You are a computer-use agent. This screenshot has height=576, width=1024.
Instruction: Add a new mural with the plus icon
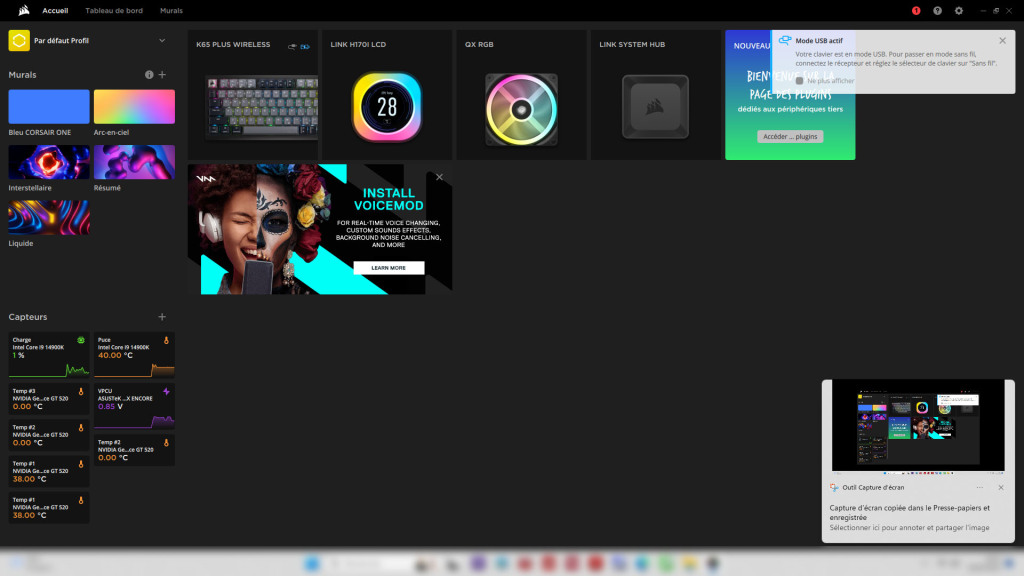coord(162,74)
